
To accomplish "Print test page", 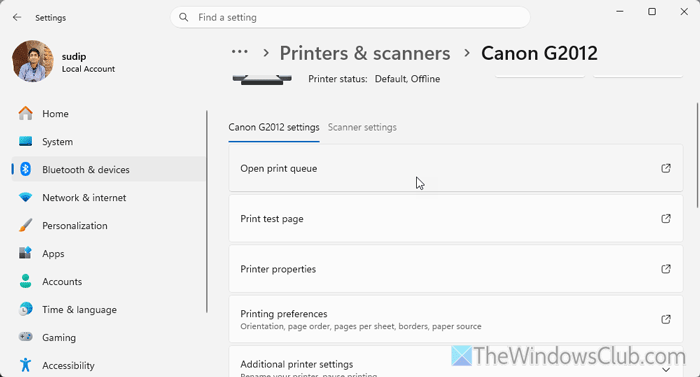I will click(456, 218).
